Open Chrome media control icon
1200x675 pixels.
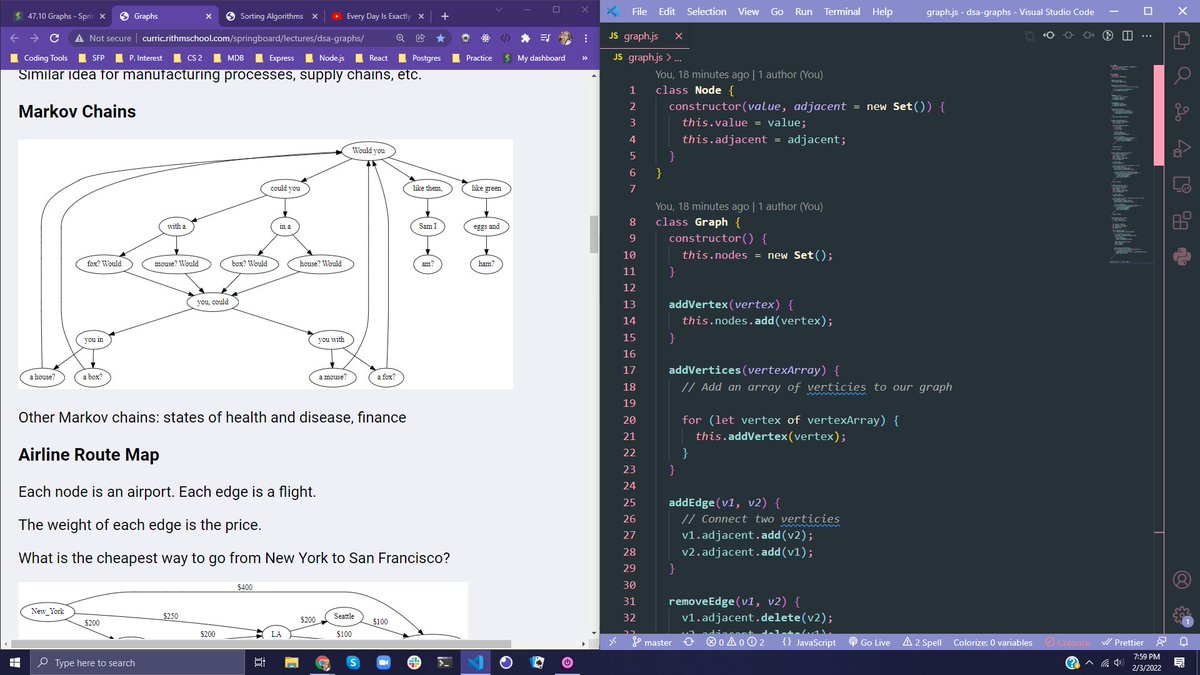(545, 38)
